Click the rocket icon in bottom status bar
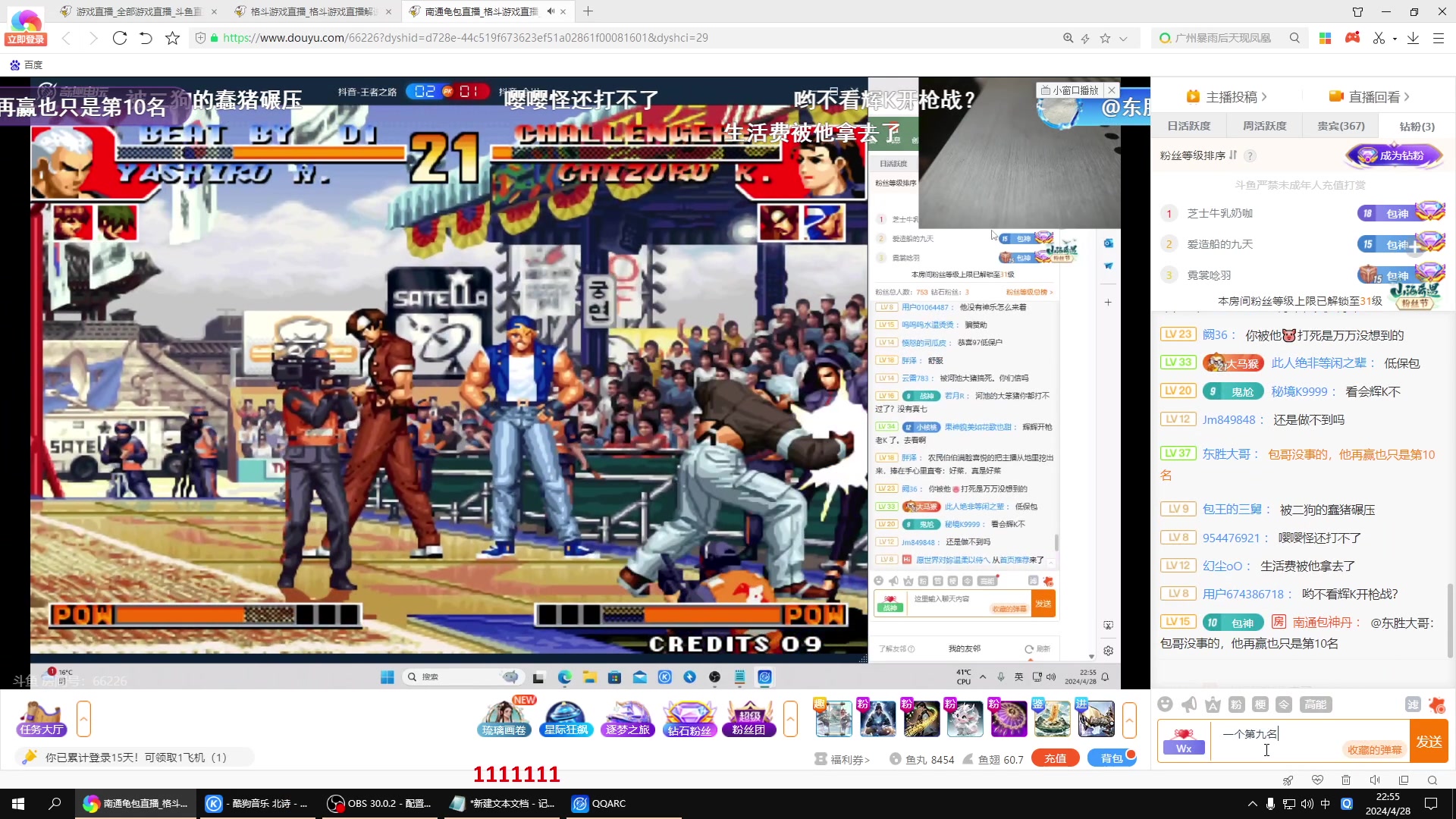 [1288, 780]
